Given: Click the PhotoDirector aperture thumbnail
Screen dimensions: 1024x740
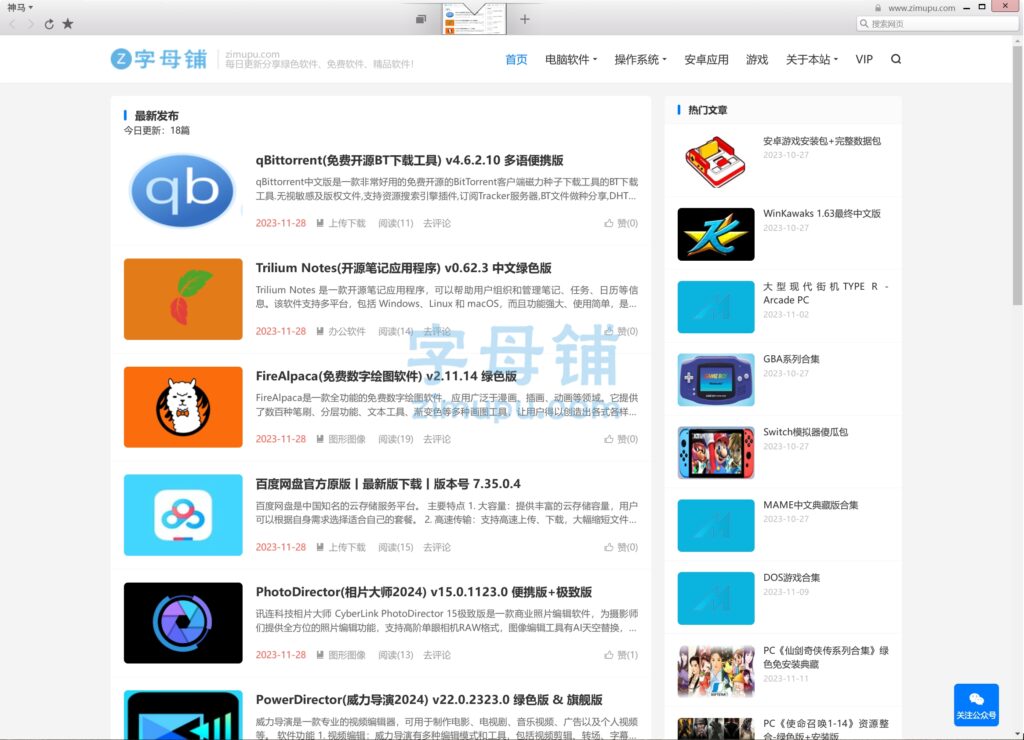Looking at the screenshot, I should 183,623.
